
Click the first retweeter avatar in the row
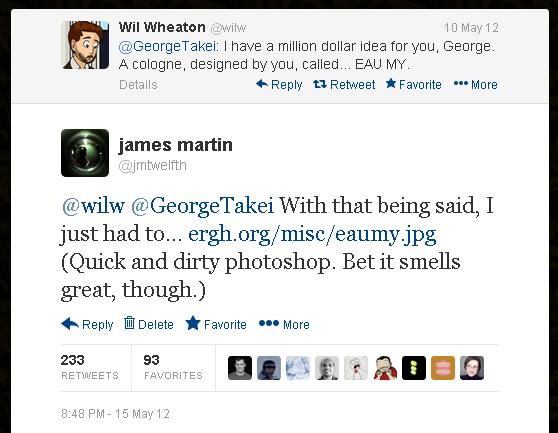click(240, 368)
